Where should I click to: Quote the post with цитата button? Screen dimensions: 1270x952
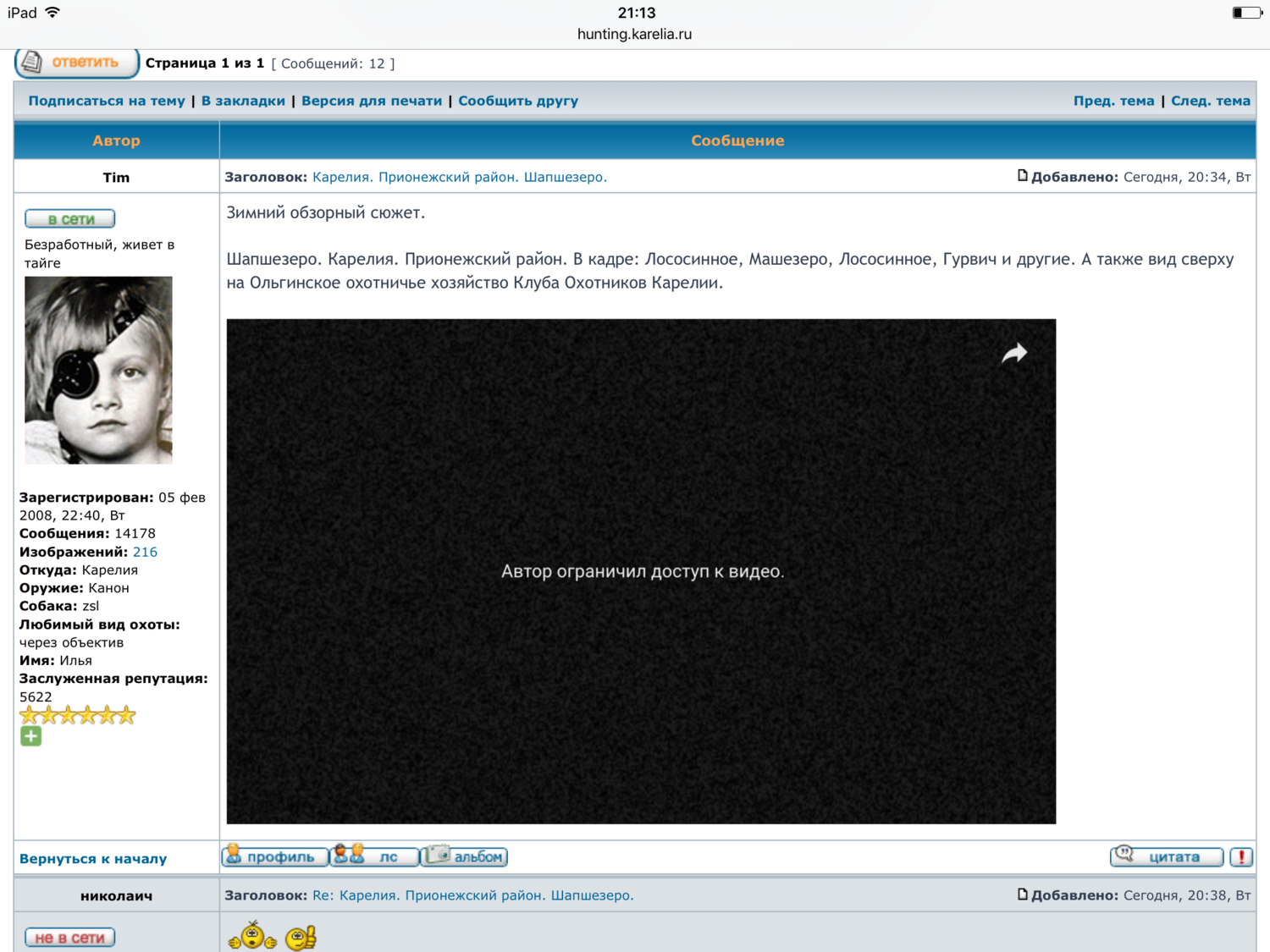tap(1166, 856)
